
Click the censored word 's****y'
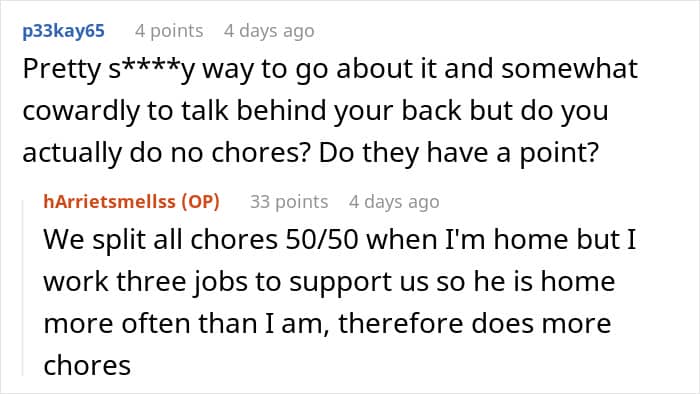[x=152, y=70]
